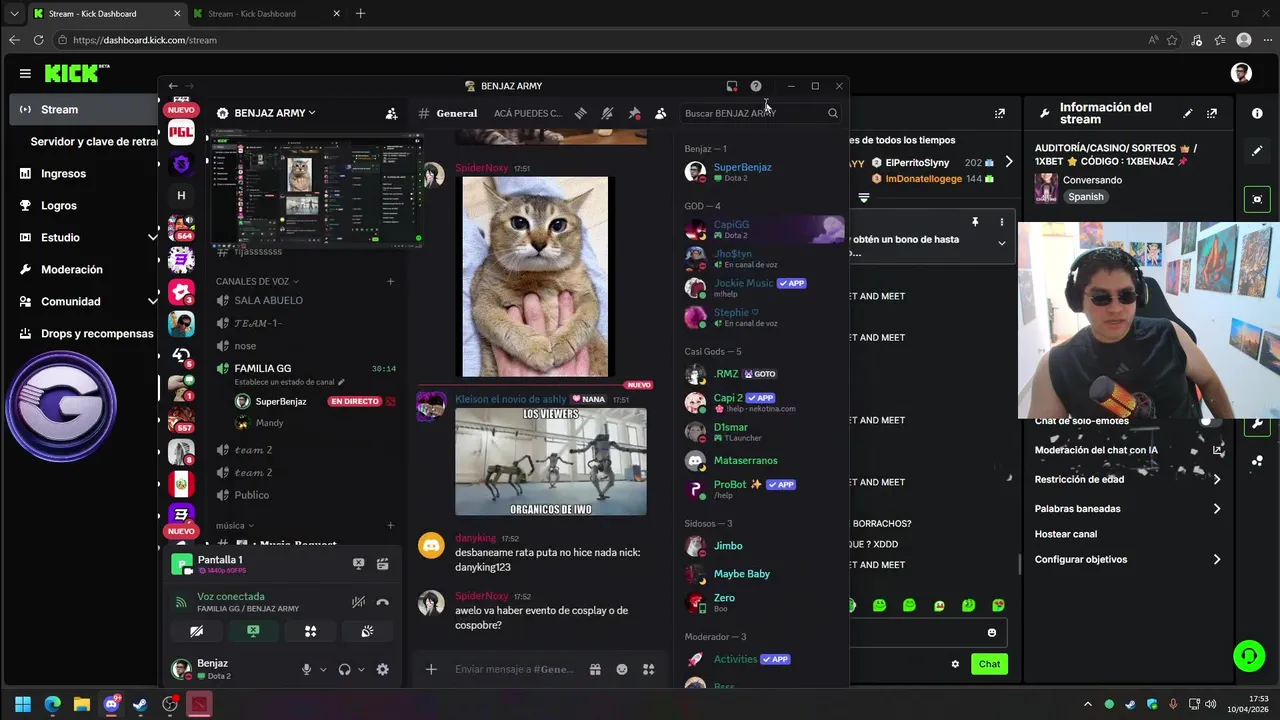
Task: Open Discord user settings gear
Action: [x=382, y=670]
